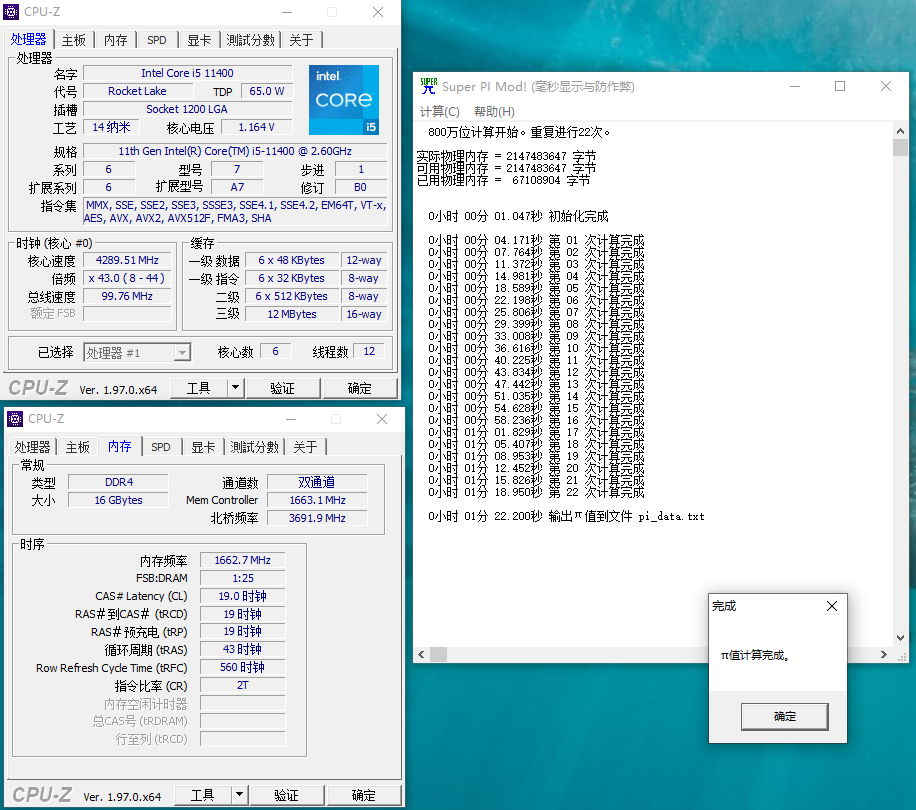Viewport: 916px width, 810px height.
Task: Select the 内存 tab in bottom CPU-Z window
Action: coord(120,446)
